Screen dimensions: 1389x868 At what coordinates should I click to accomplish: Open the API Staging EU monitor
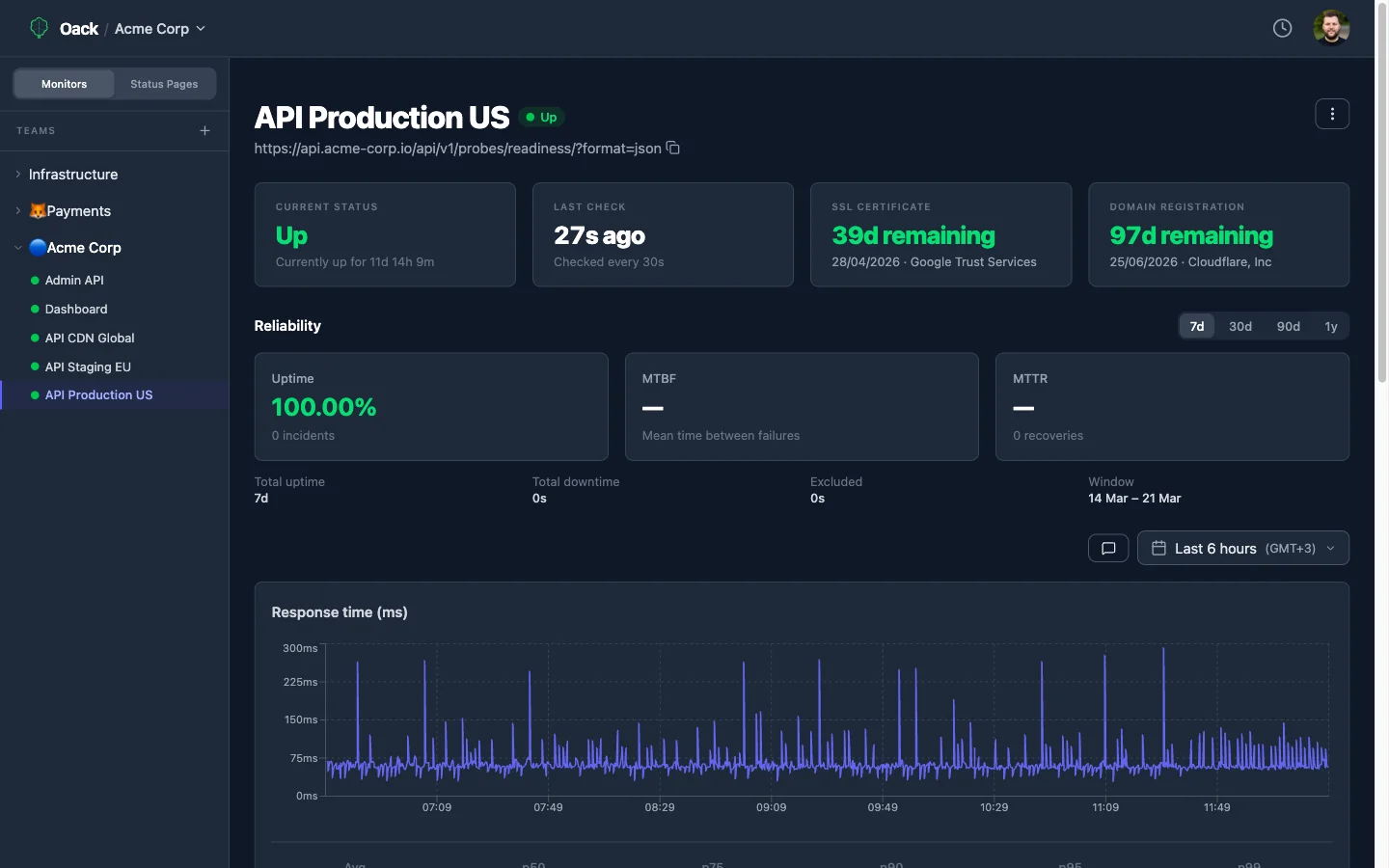click(88, 366)
